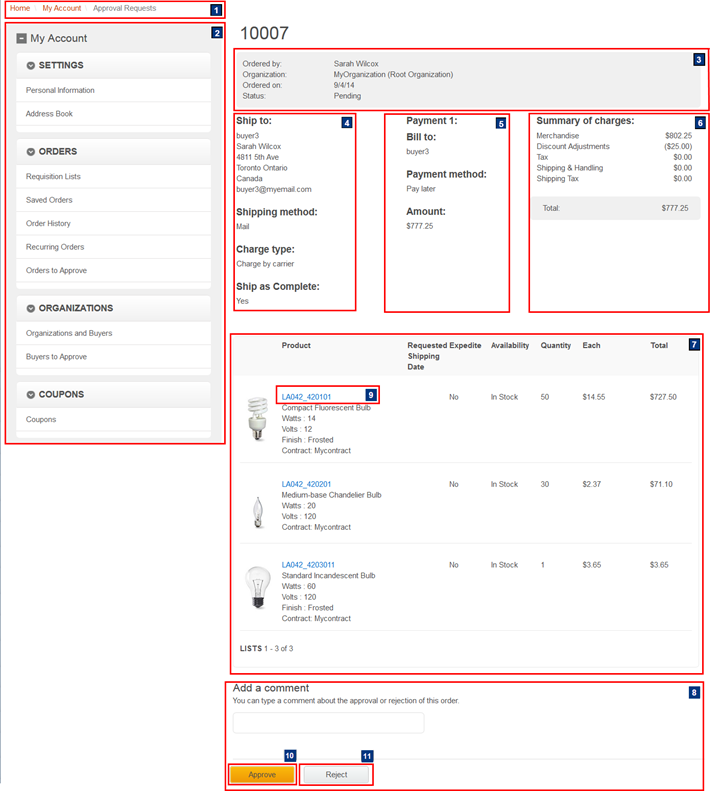Click Standard Incandescent Bulb thumbnail
Screen dimensions: 720x791
pyautogui.click(x=258, y=587)
